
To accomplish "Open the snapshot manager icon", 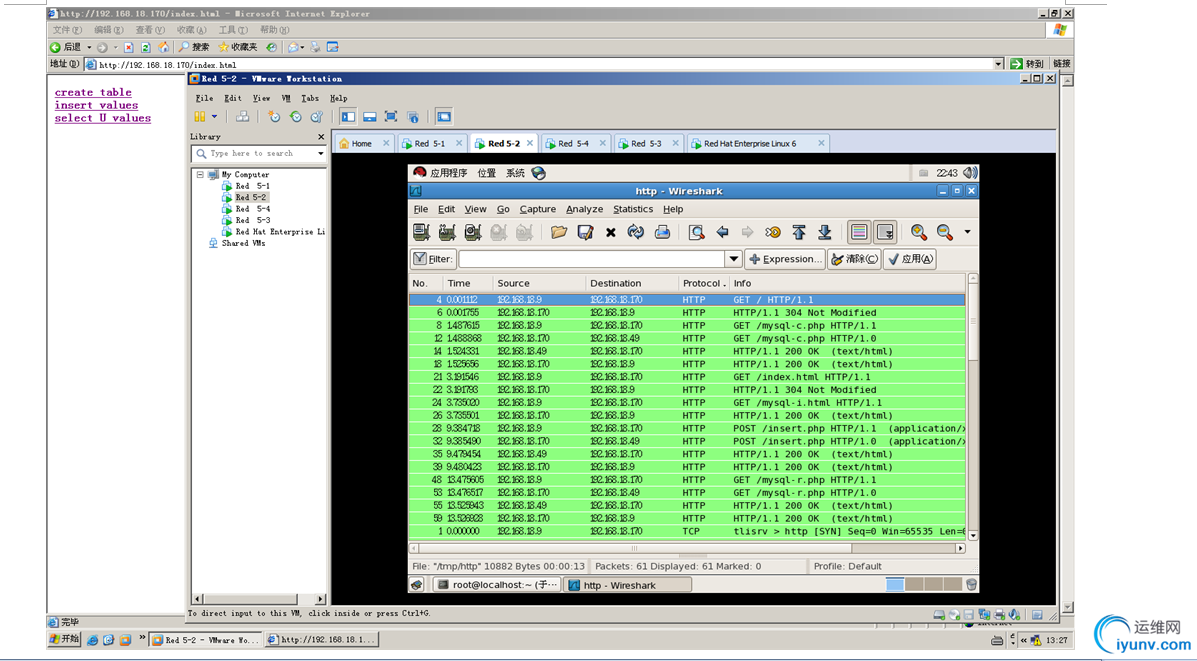I will pyautogui.click(x=317, y=117).
